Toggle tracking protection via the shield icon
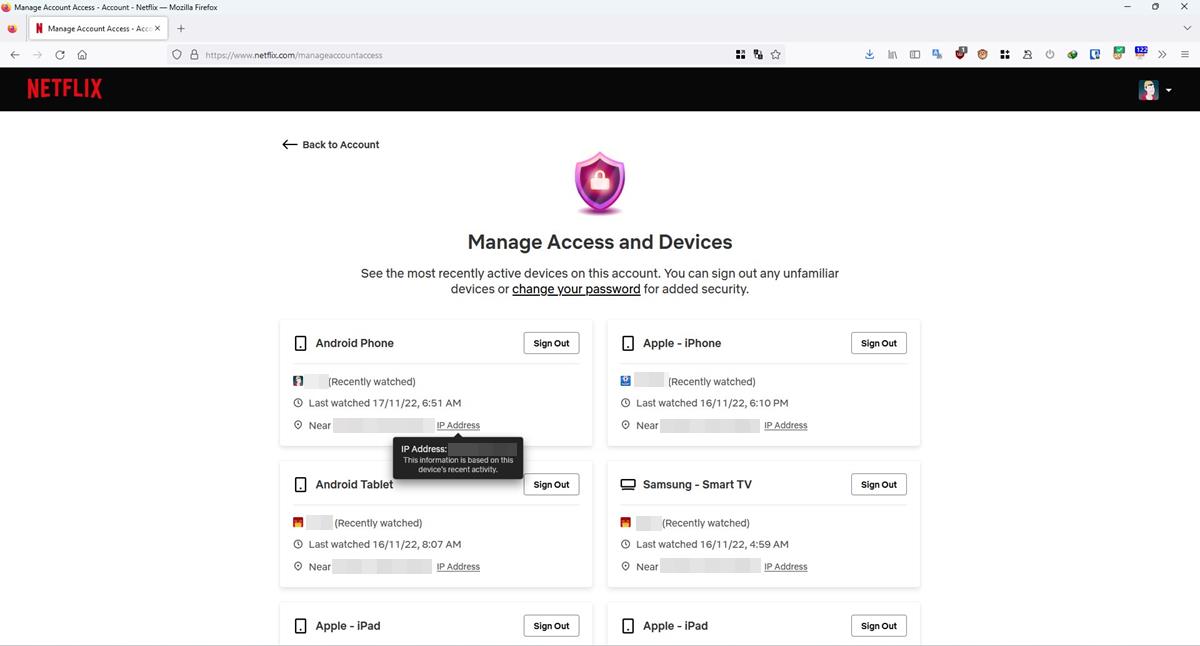The height and width of the screenshot is (646, 1200). click(x=176, y=55)
